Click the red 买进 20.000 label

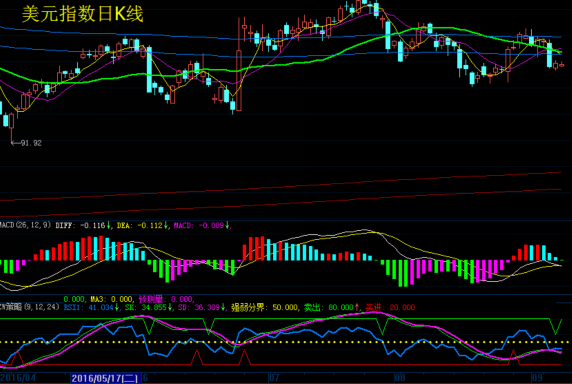[390, 307]
